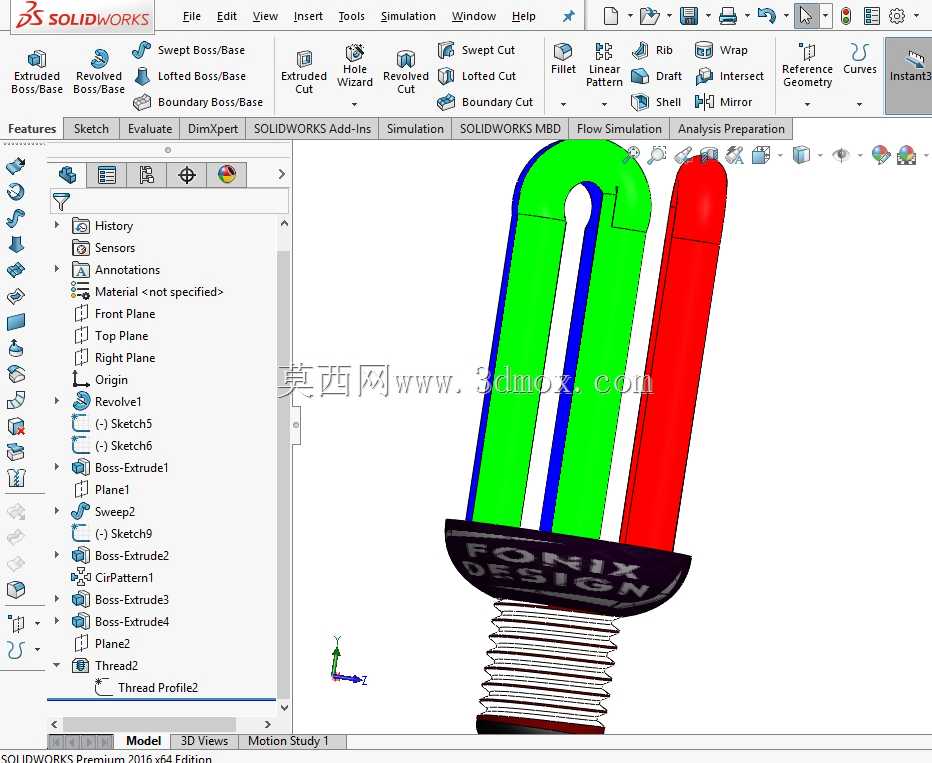Select the Rib tool
932x763 pixels.
[x=652, y=50]
